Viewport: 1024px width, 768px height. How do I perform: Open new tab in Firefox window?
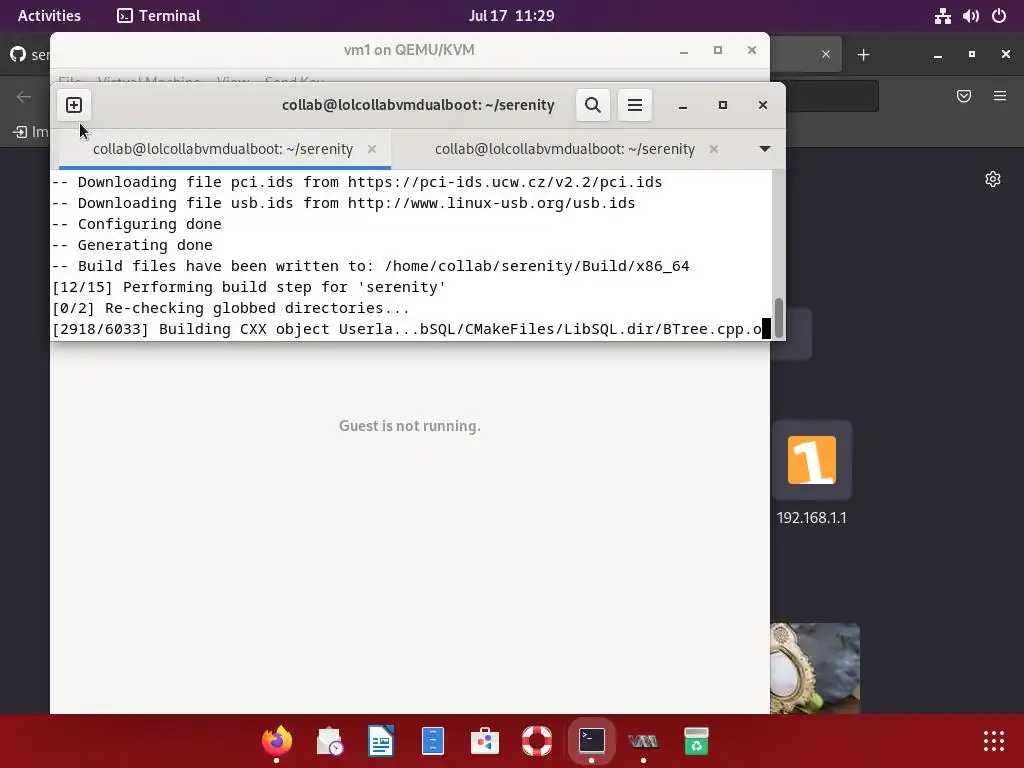pyautogui.click(x=863, y=55)
